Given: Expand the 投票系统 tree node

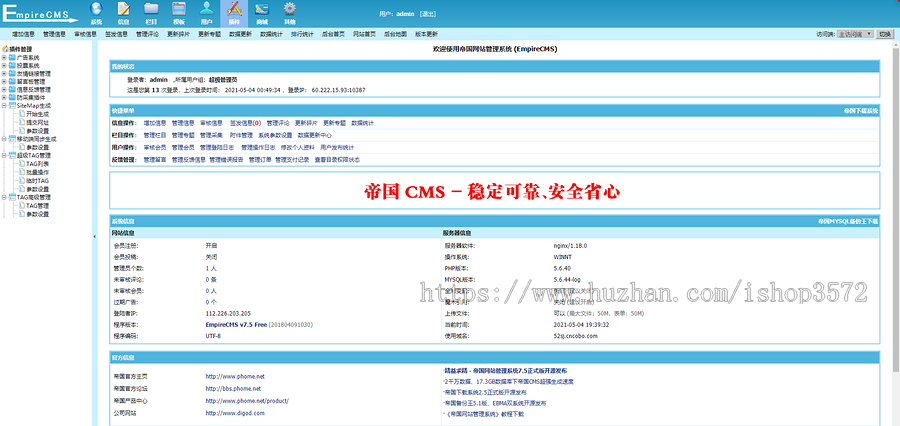Looking at the screenshot, I should (5, 65).
